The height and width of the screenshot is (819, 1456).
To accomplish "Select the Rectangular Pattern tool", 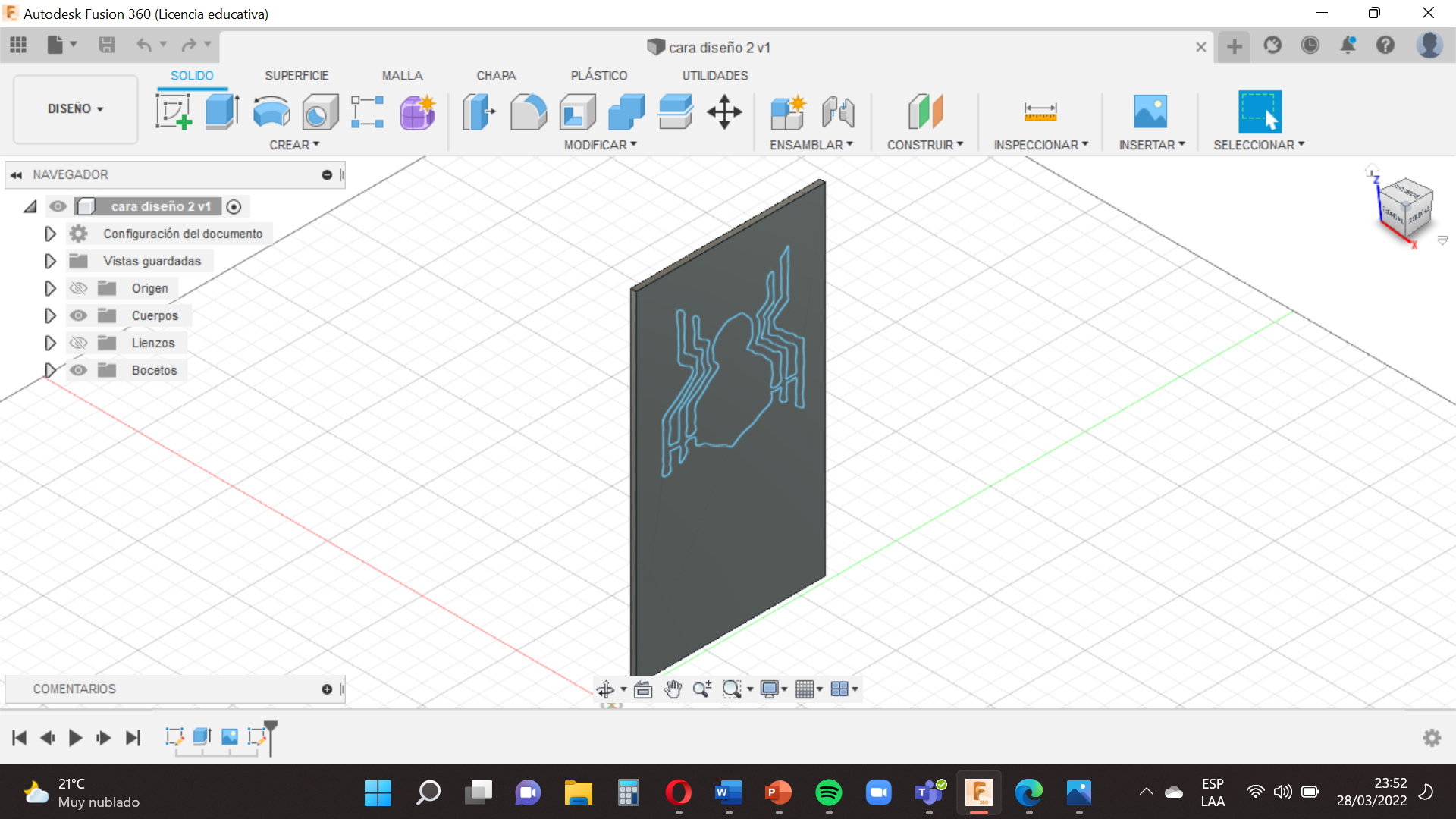I will click(368, 112).
